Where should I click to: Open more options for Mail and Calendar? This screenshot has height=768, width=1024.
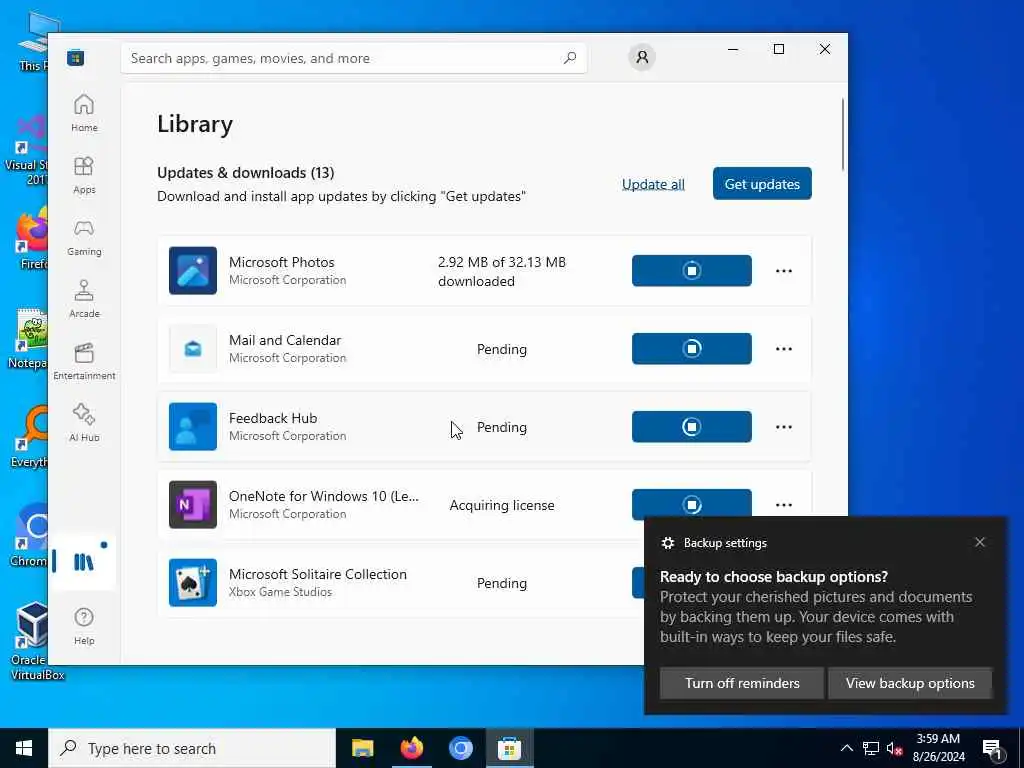tap(784, 349)
